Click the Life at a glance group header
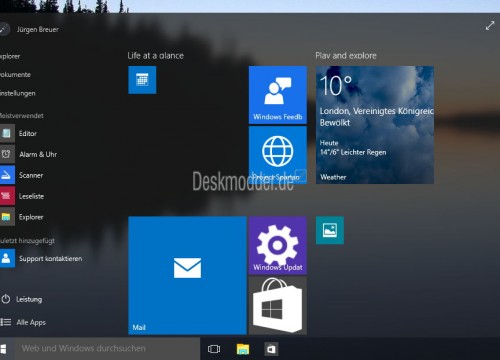This screenshot has width=500, height=360. pos(156,56)
